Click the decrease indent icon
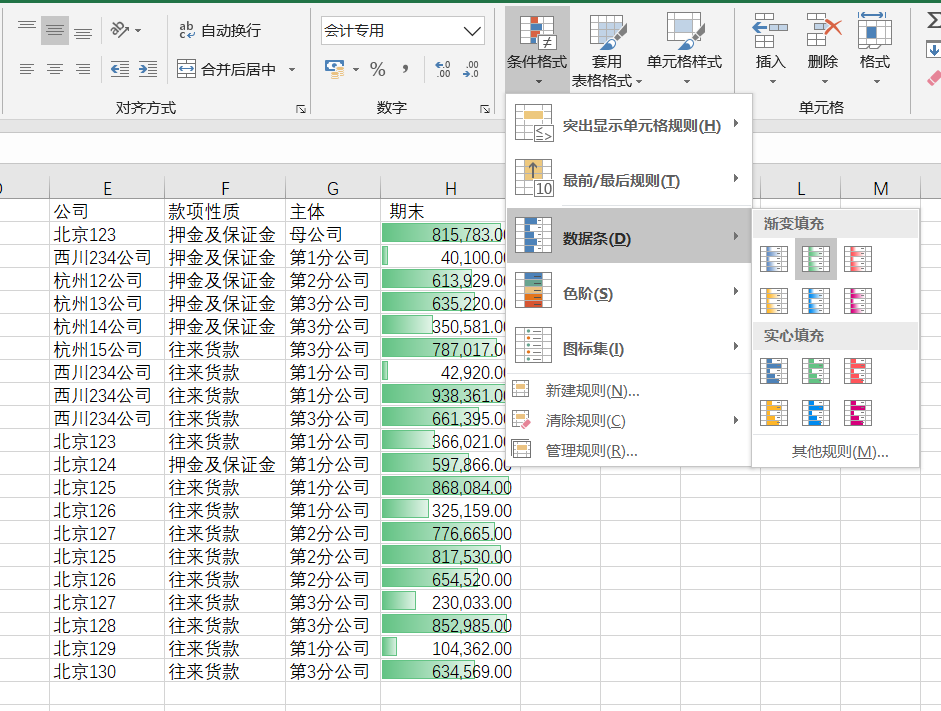The width and height of the screenshot is (941, 711). [120, 69]
